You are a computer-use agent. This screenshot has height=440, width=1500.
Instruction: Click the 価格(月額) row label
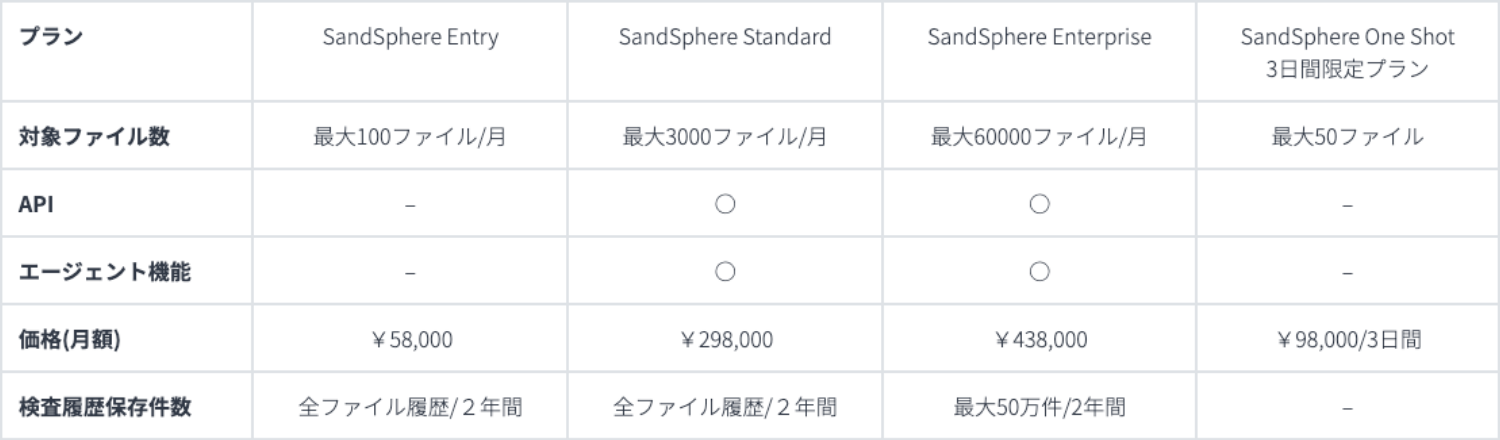tap(70, 340)
